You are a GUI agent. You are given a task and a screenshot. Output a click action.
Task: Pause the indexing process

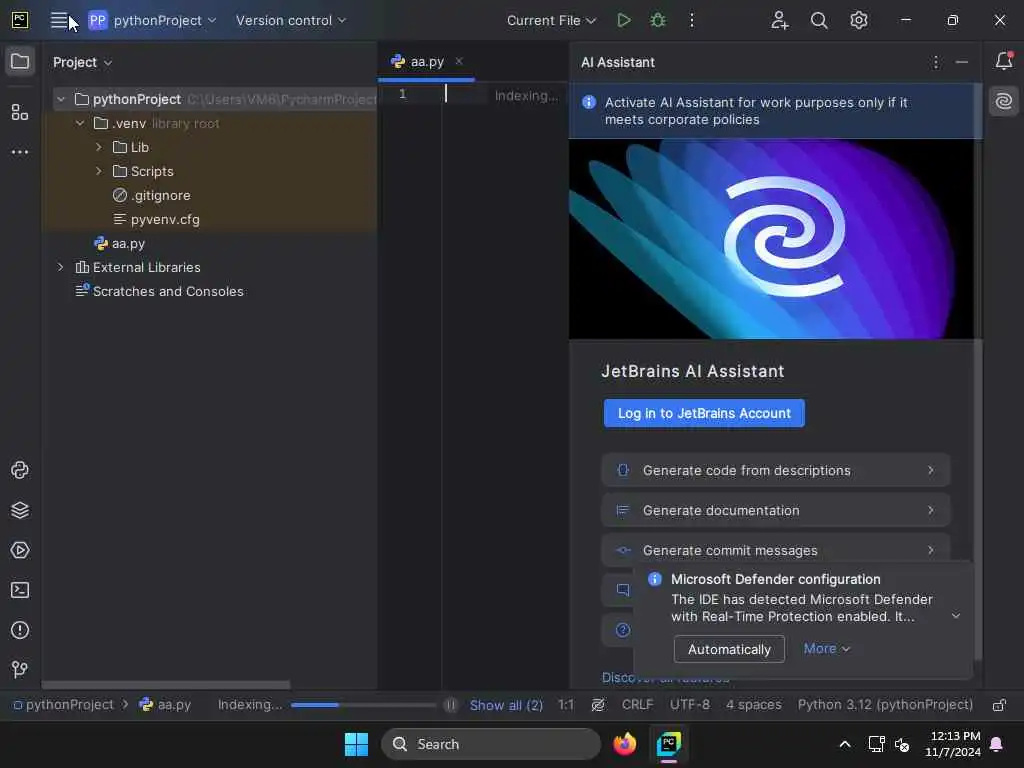[x=450, y=705]
